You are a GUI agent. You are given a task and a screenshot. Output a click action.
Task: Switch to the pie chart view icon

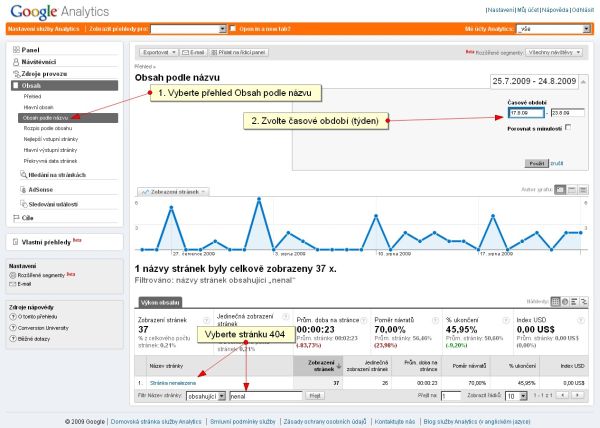pos(565,302)
